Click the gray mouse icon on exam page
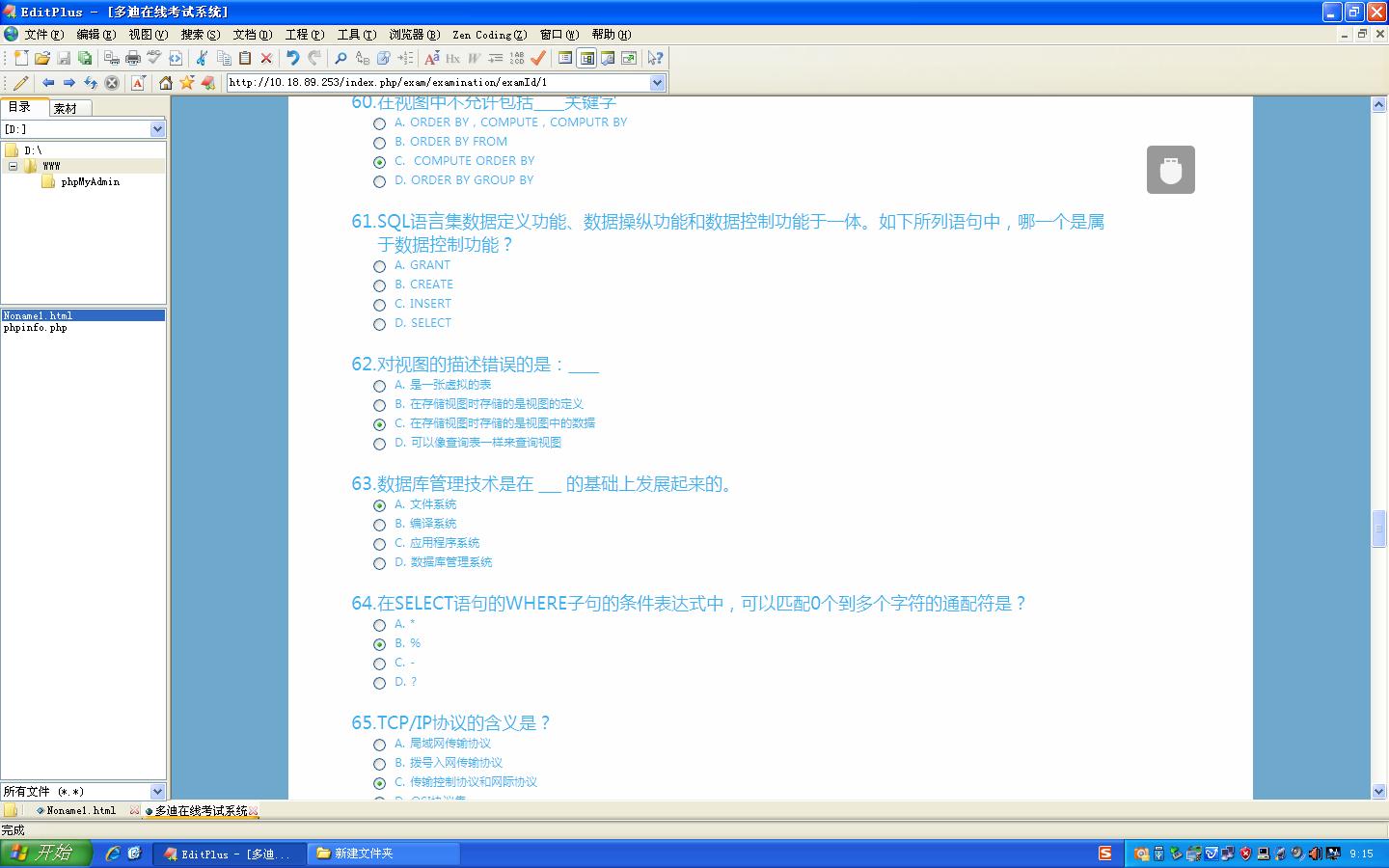Image resolution: width=1389 pixels, height=868 pixels. [x=1171, y=170]
